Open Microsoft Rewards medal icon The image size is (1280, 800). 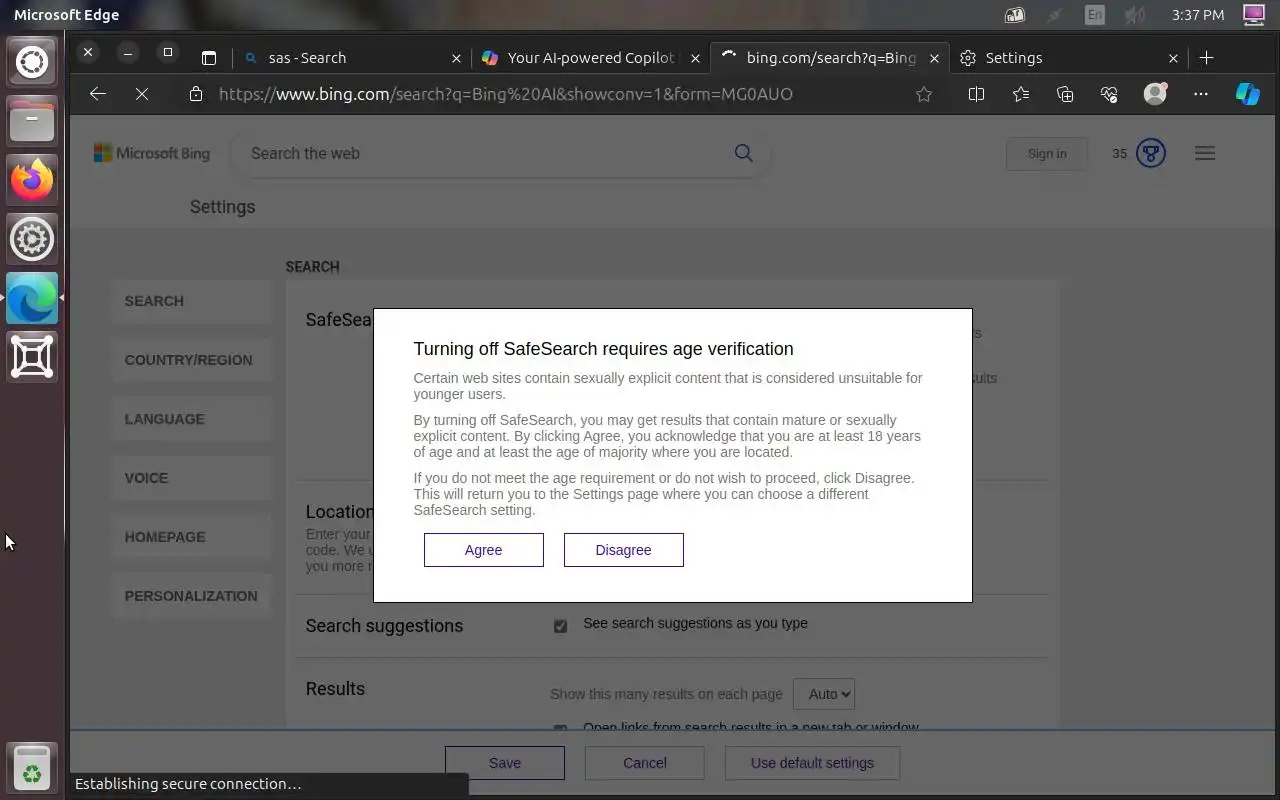pos(1151,153)
